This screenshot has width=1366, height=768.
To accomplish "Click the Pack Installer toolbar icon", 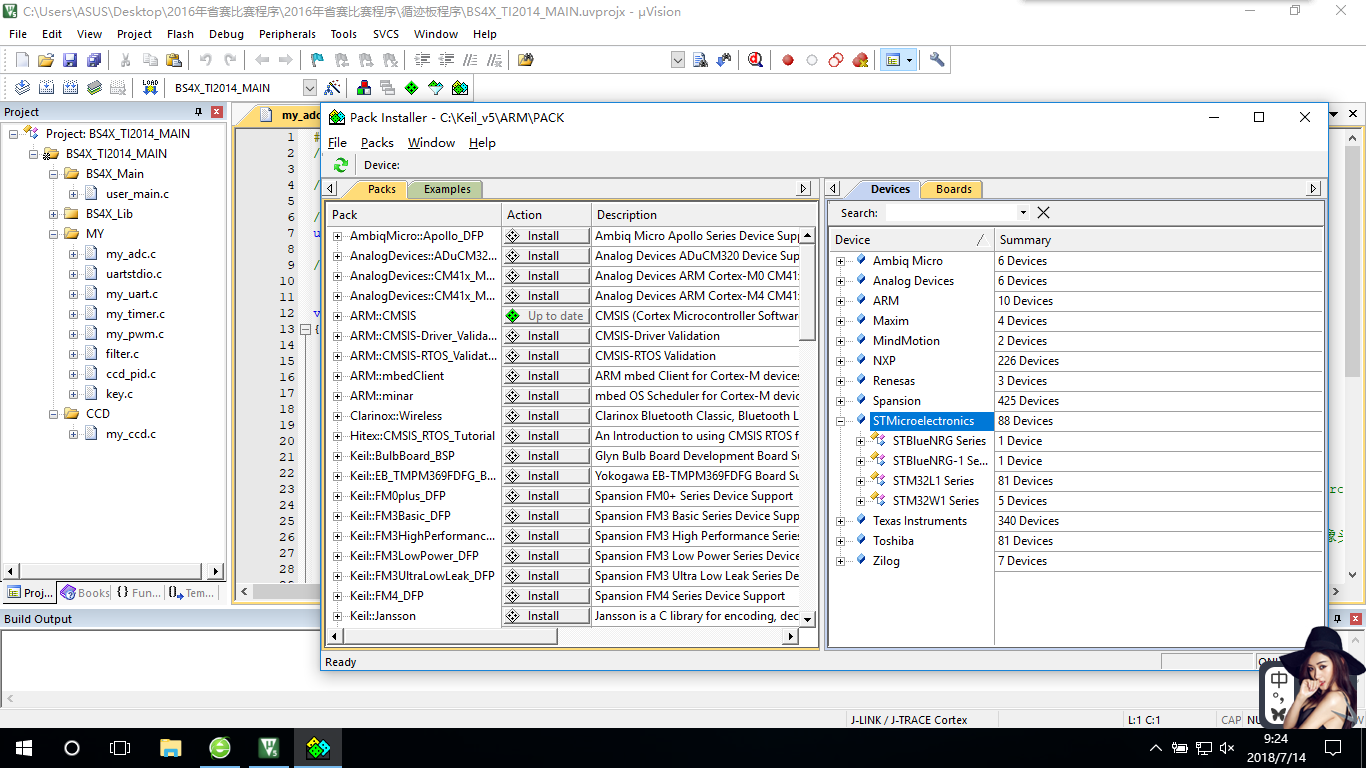I will click(x=460, y=88).
